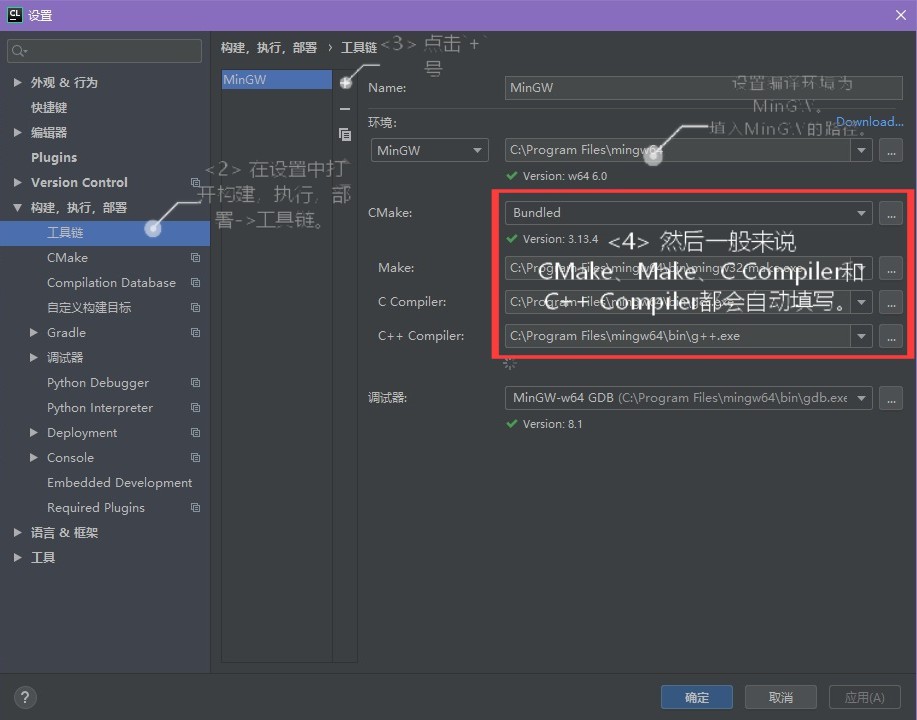Expand the Console node
917x720 pixels.
tap(33, 457)
